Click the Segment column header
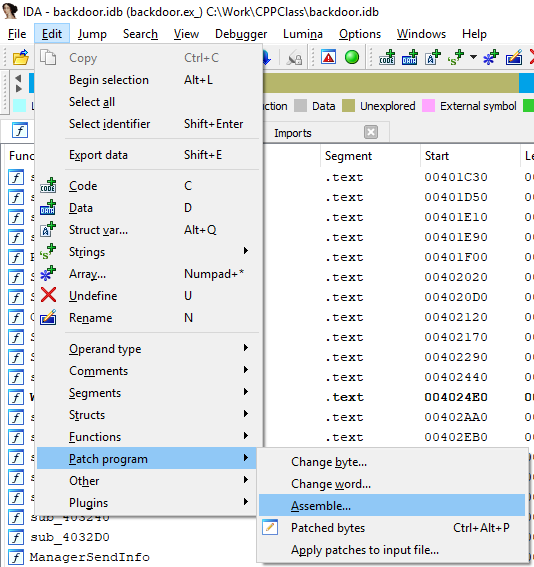Viewport: 534px width, 567px height. (370, 156)
